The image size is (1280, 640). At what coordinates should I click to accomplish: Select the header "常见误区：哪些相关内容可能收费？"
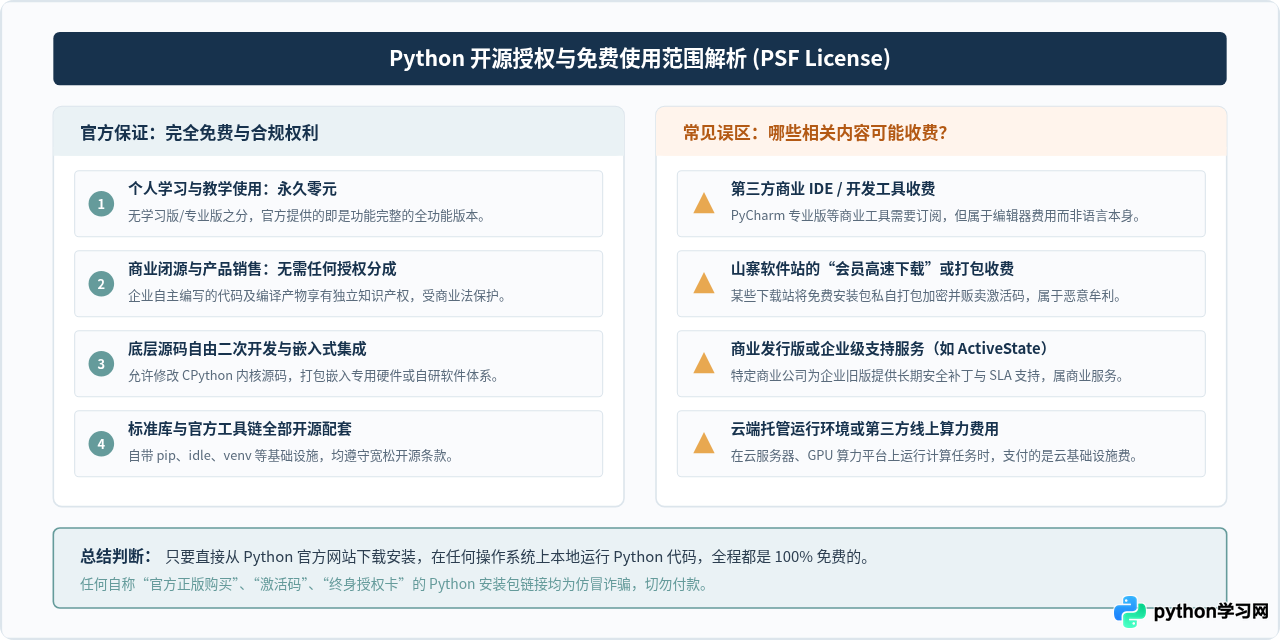point(815,133)
